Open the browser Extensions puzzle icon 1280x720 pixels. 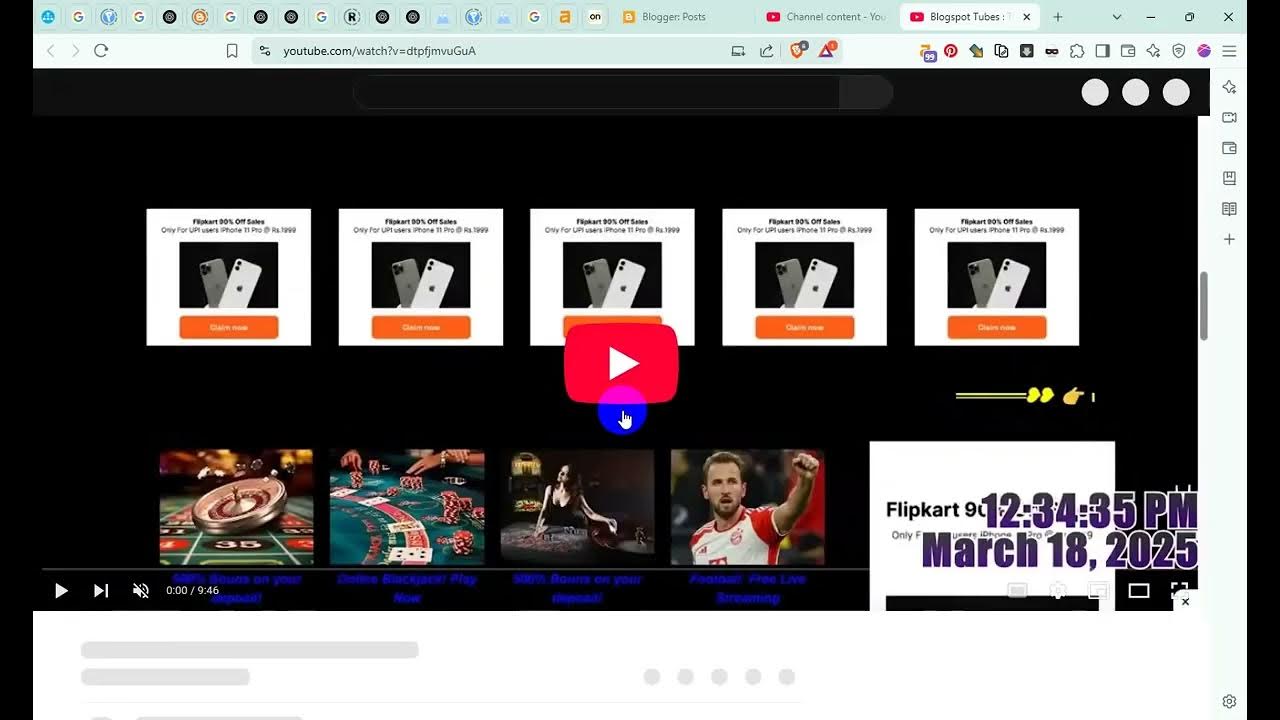tap(1076, 50)
